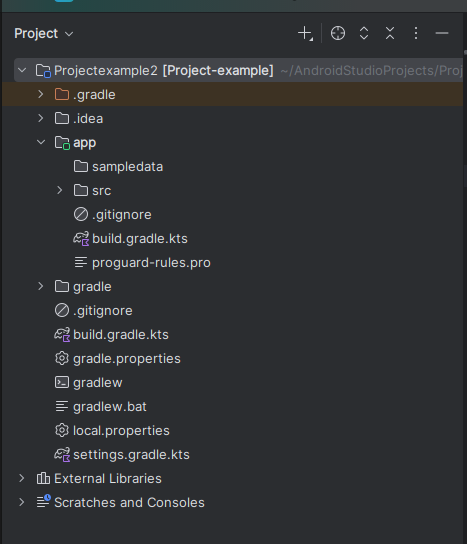Expand the .idea folder

(41, 118)
